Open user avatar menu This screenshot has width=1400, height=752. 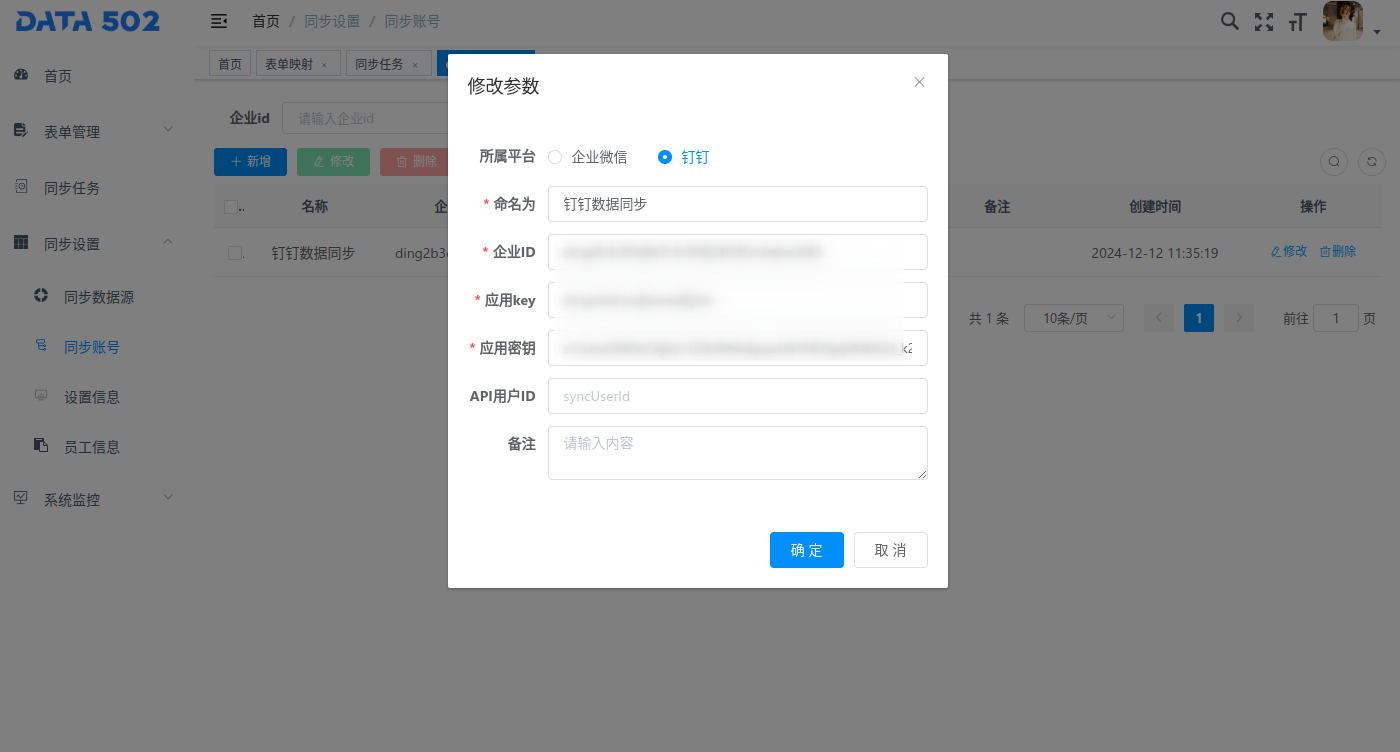pyautogui.click(x=1343, y=21)
